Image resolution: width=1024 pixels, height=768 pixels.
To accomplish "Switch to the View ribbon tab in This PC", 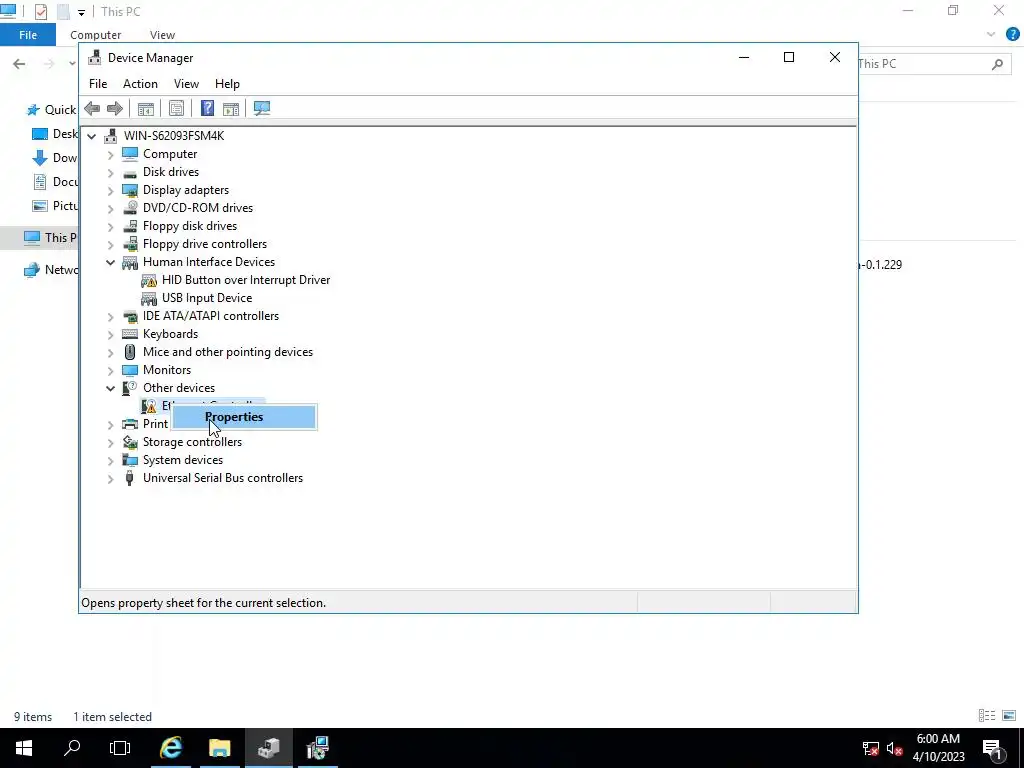I will pos(162,35).
